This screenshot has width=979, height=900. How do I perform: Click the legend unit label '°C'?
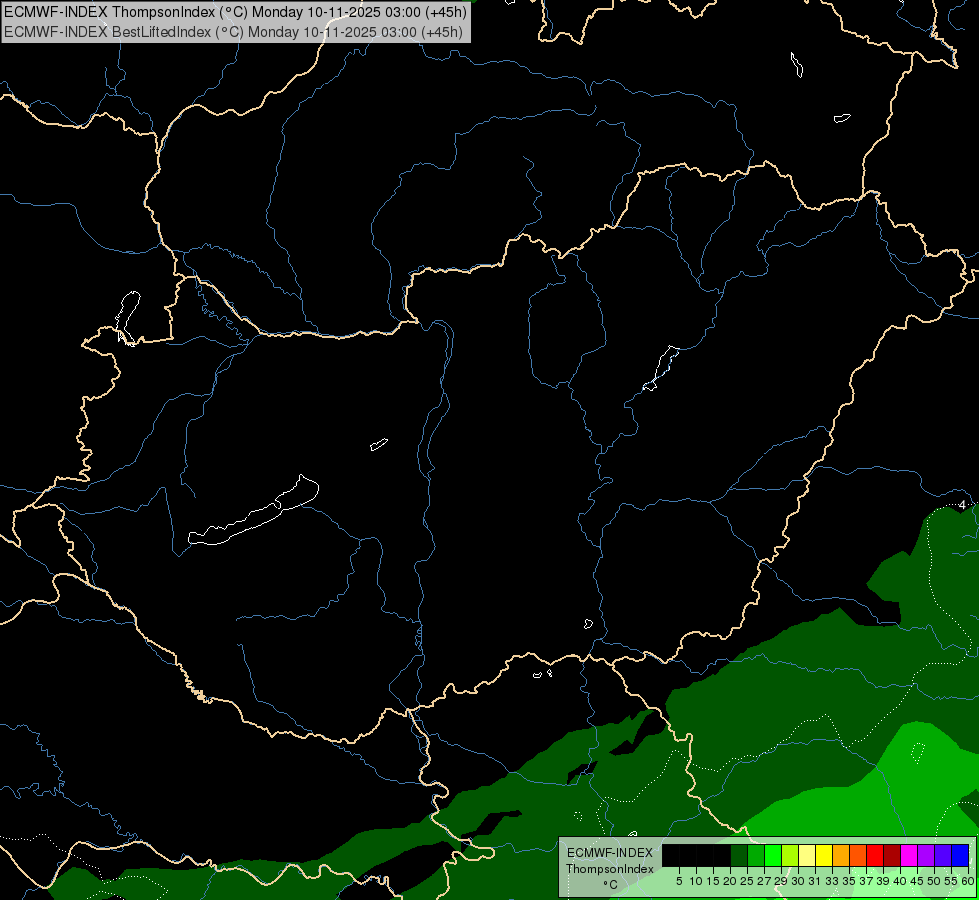[x=611, y=885]
